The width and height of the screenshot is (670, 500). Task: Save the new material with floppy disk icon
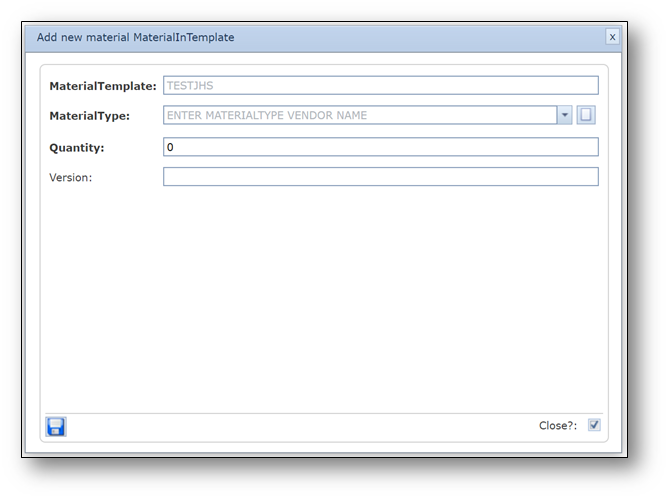[56, 426]
